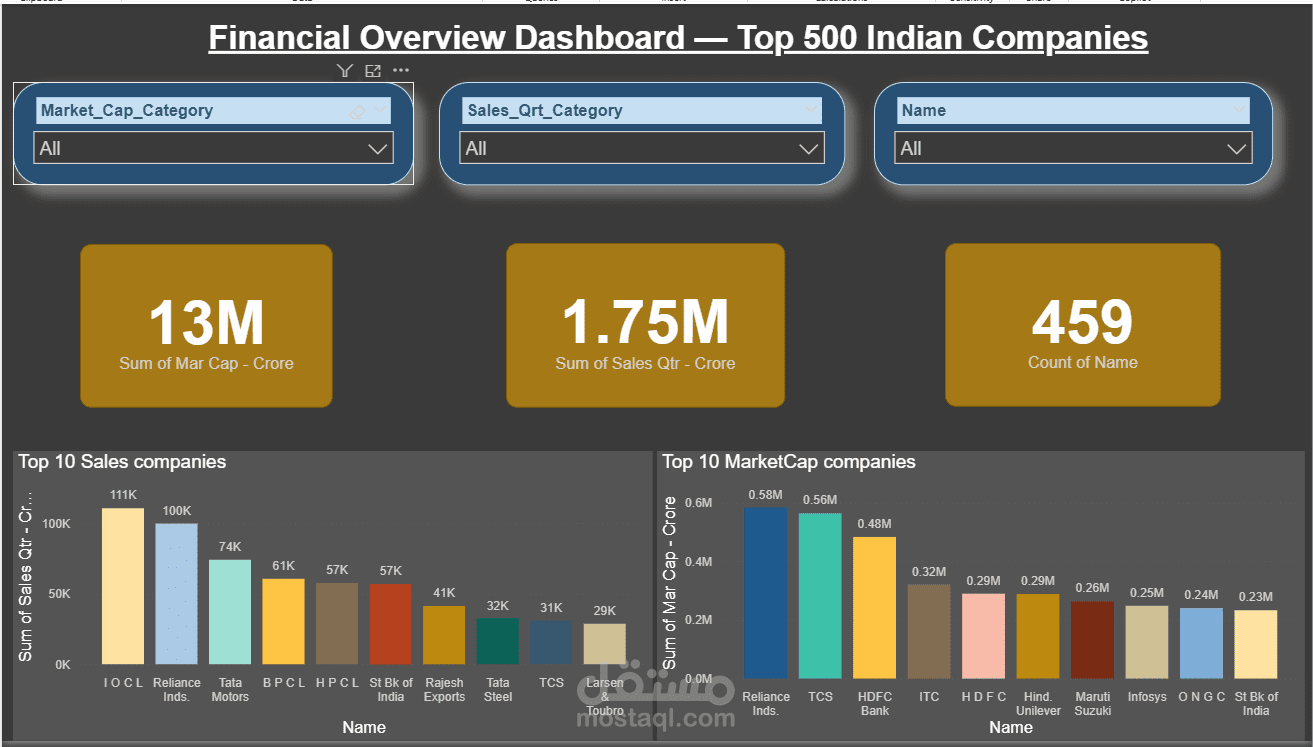Click the Infosys market cap bar
1313x747 pixels.
point(1147,642)
